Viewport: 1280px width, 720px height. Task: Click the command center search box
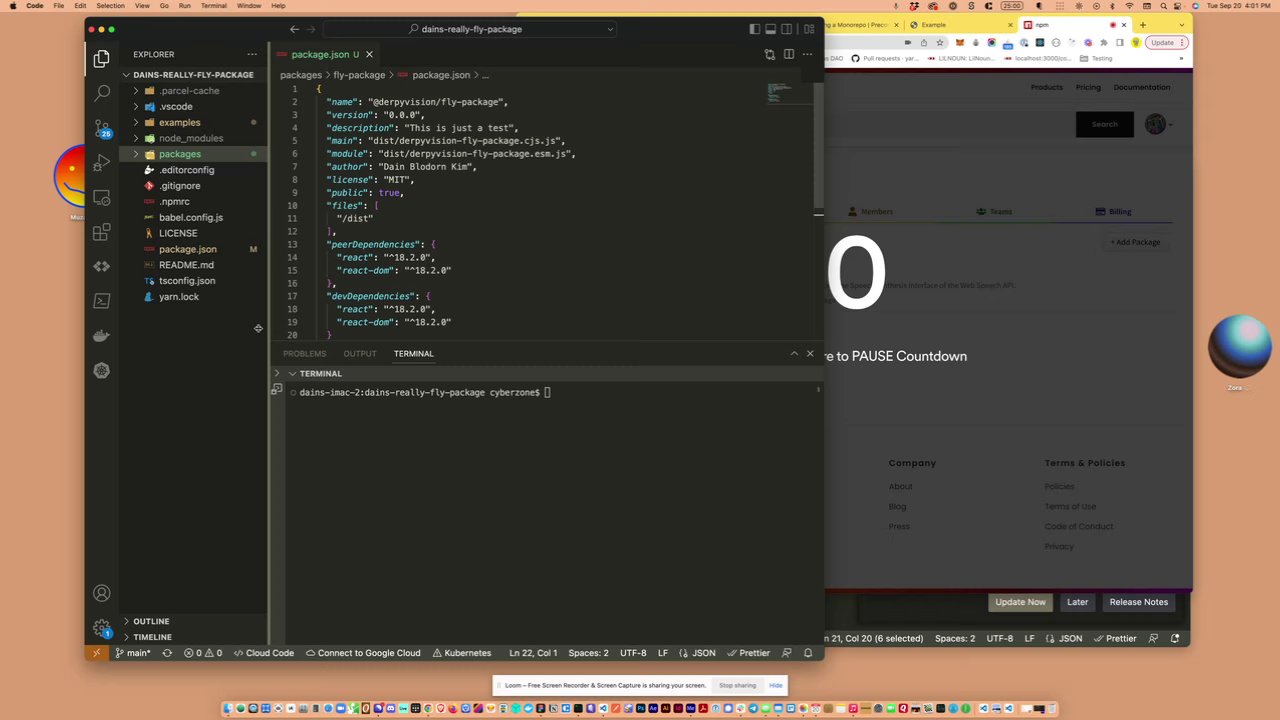(468, 29)
